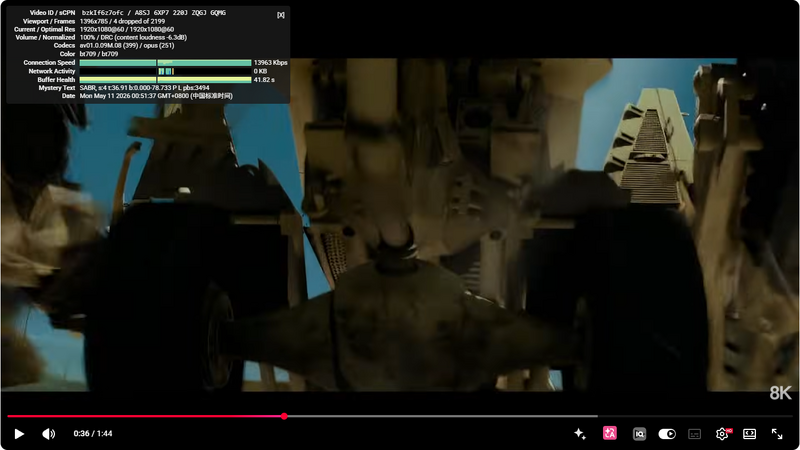Click the 'Buffer Health' label
The image size is (800, 450).
(x=56, y=80)
